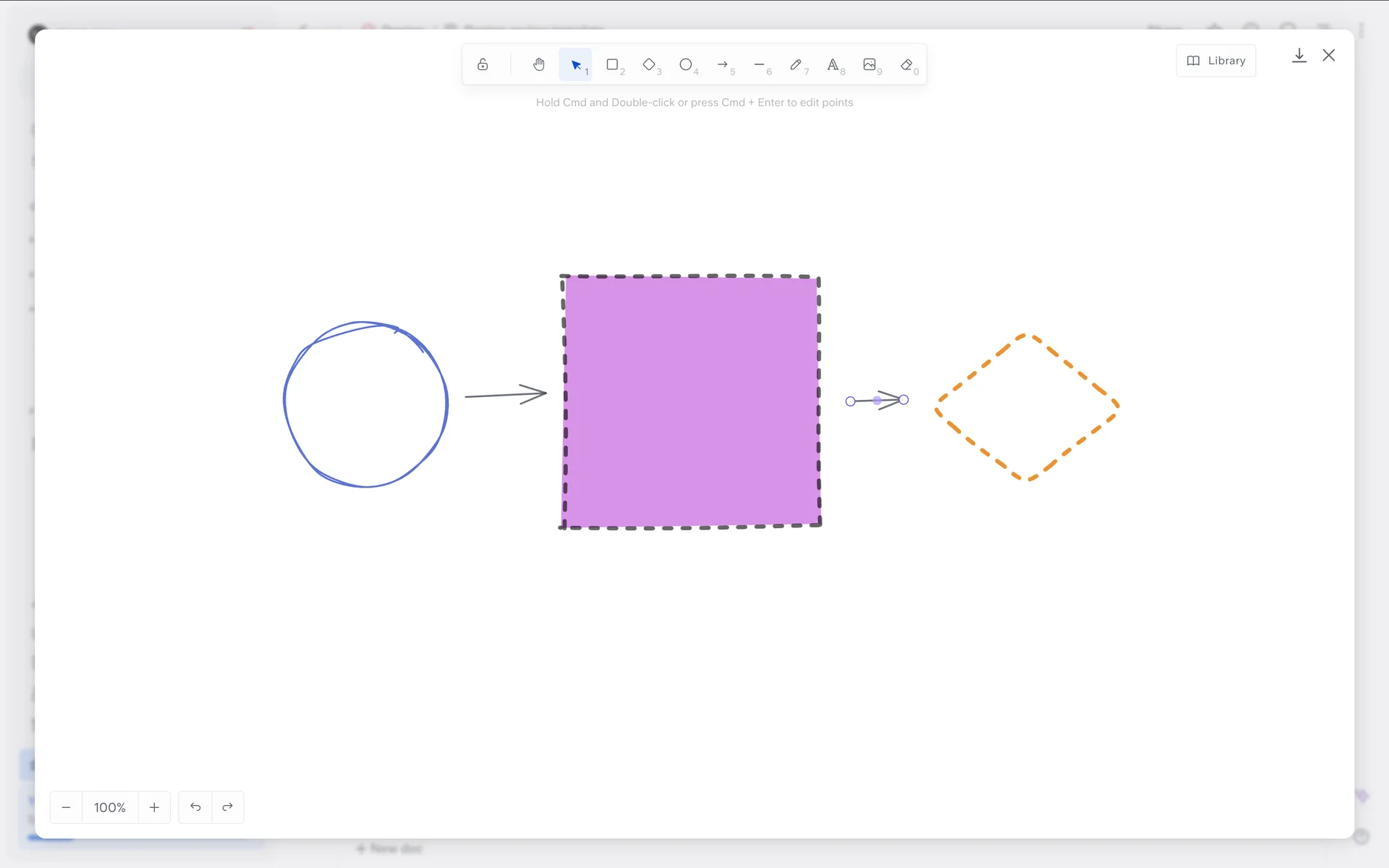The height and width of the screenshot is (868, 1389).
Task: Click the download export icon
Action: coord(1299,56)
